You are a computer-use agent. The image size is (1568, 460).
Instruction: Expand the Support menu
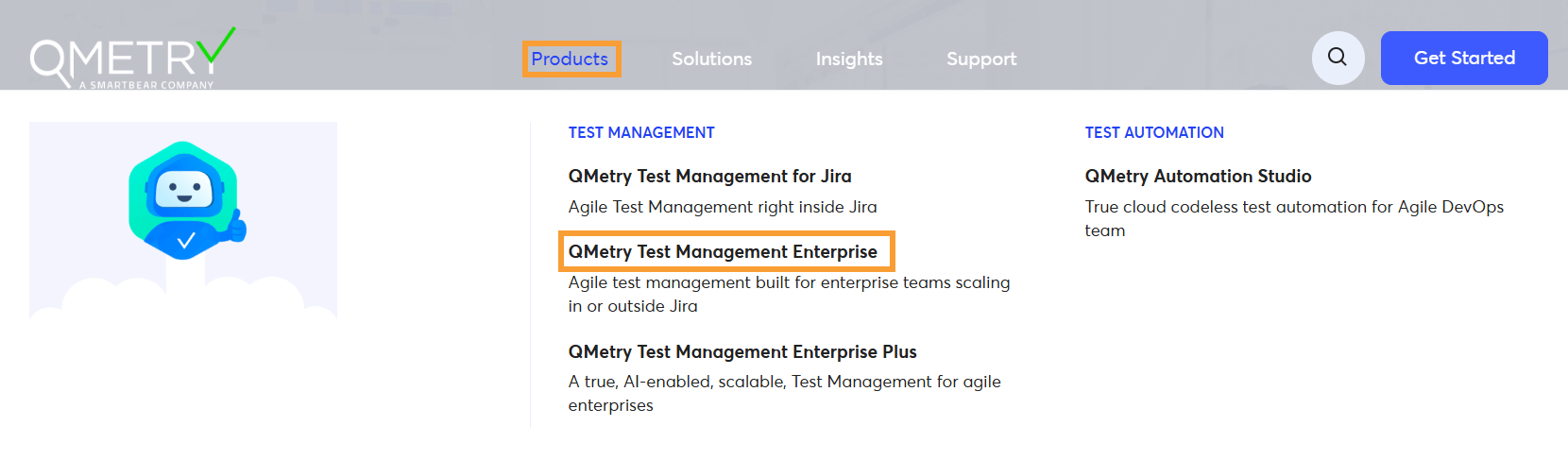click(x=981, y=59)
